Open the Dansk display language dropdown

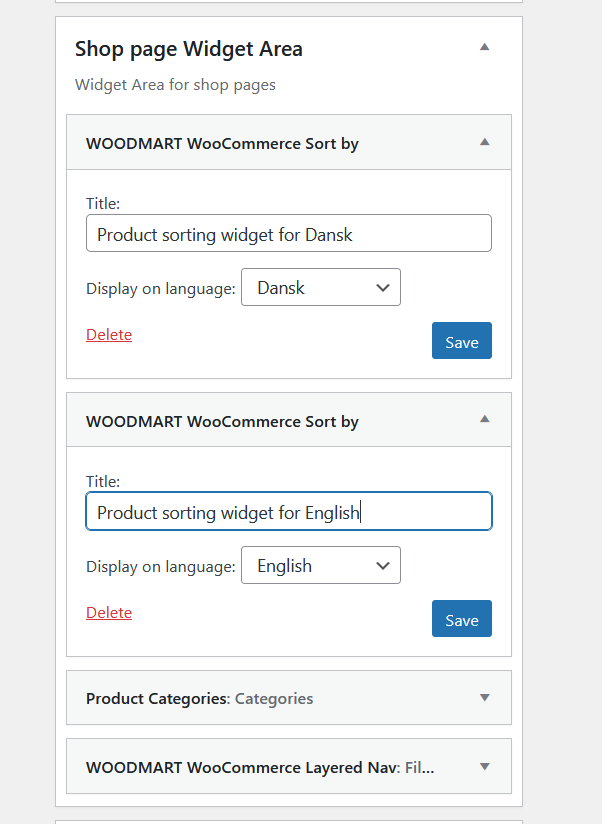click(321, 287)
